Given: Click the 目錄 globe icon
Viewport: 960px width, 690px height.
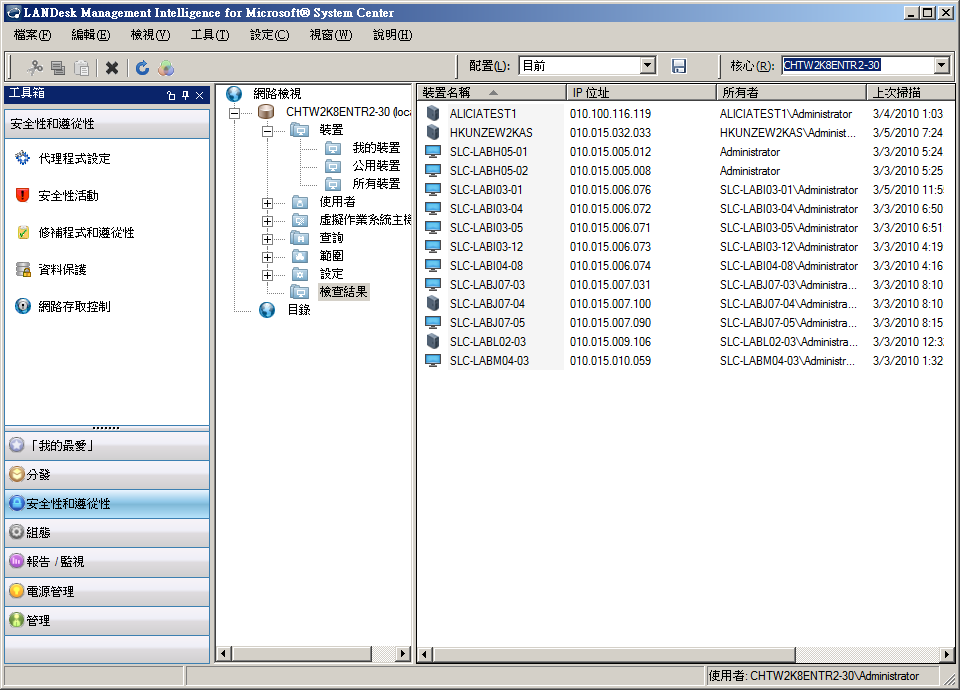Looking at the screenshot, I should pyautogui.click(x=267, y=310).
